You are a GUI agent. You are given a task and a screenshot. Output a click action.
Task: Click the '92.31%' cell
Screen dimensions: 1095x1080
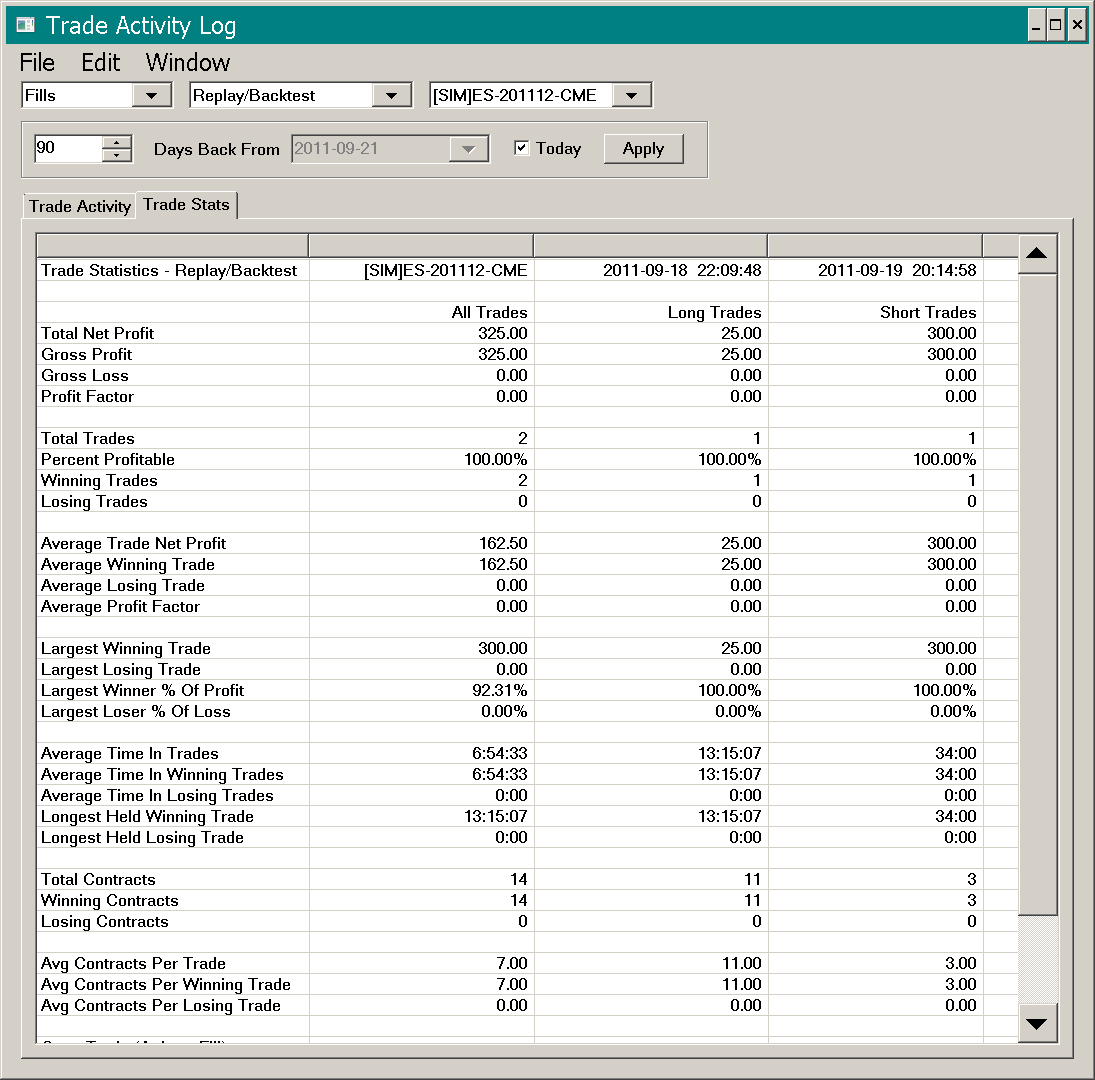click(499, 690)
